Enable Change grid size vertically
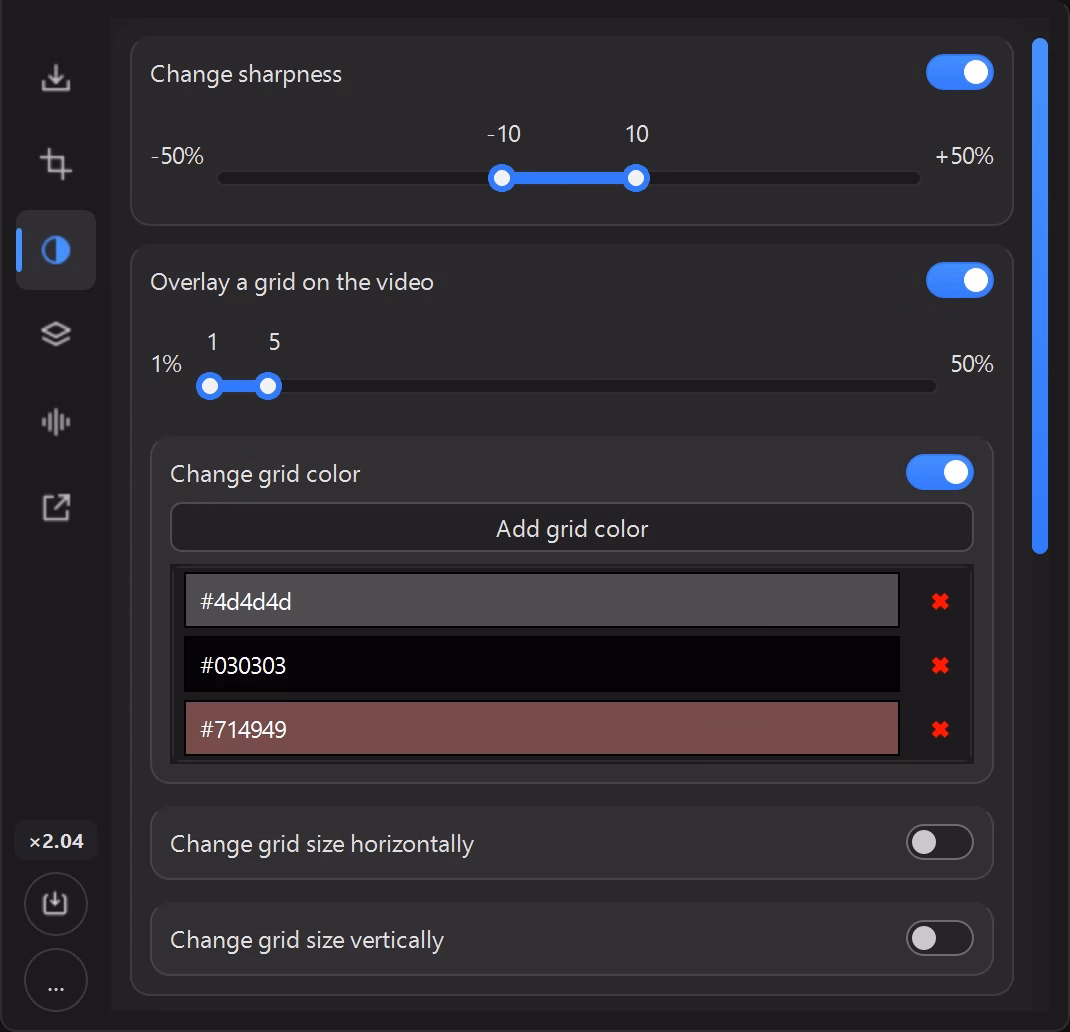 (940, 938)
